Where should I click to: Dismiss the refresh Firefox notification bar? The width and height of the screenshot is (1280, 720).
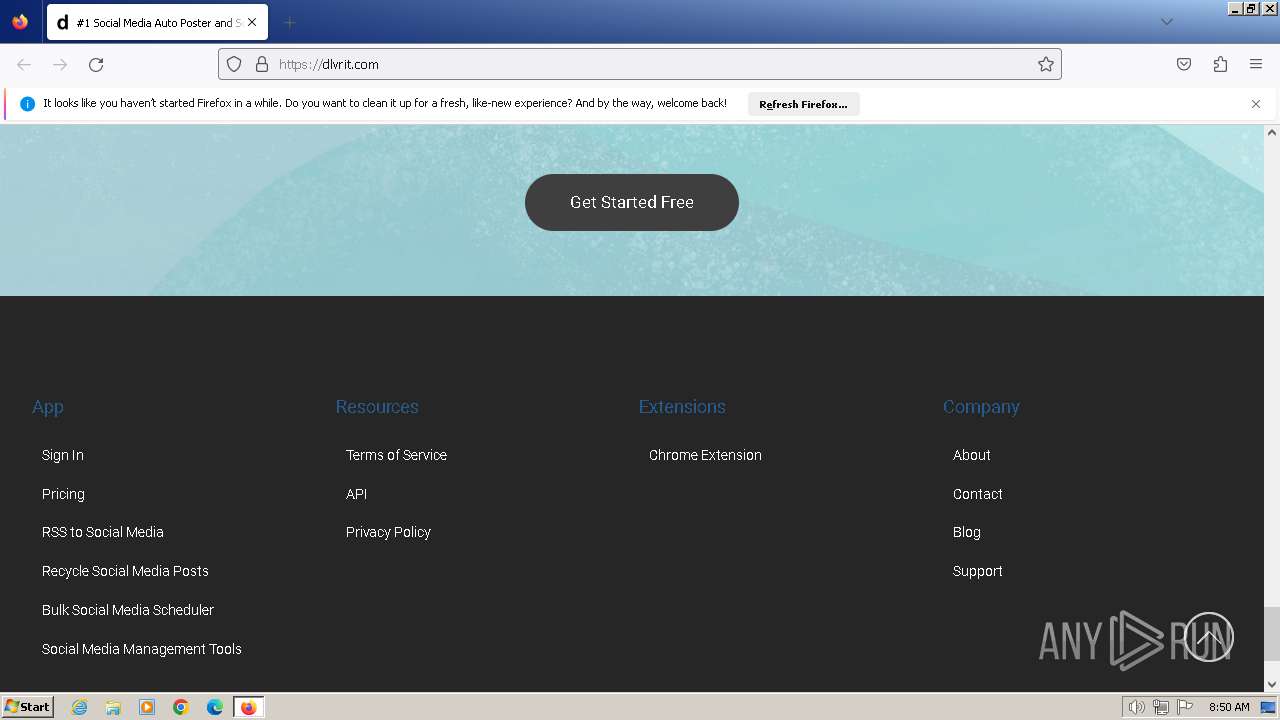(1256, 104)
